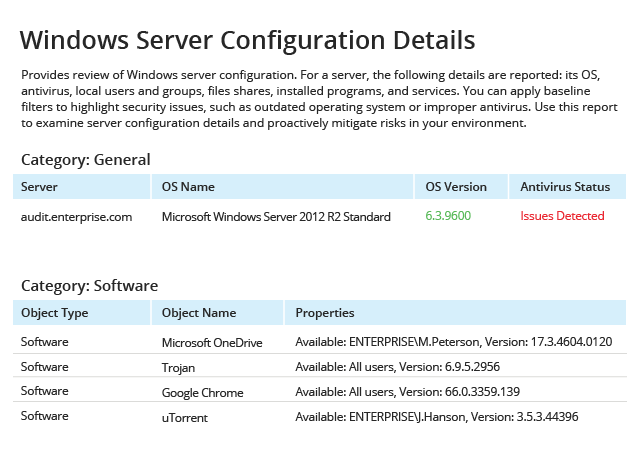
Task: Click the Properties column header
Action: [x=325, y=313]
